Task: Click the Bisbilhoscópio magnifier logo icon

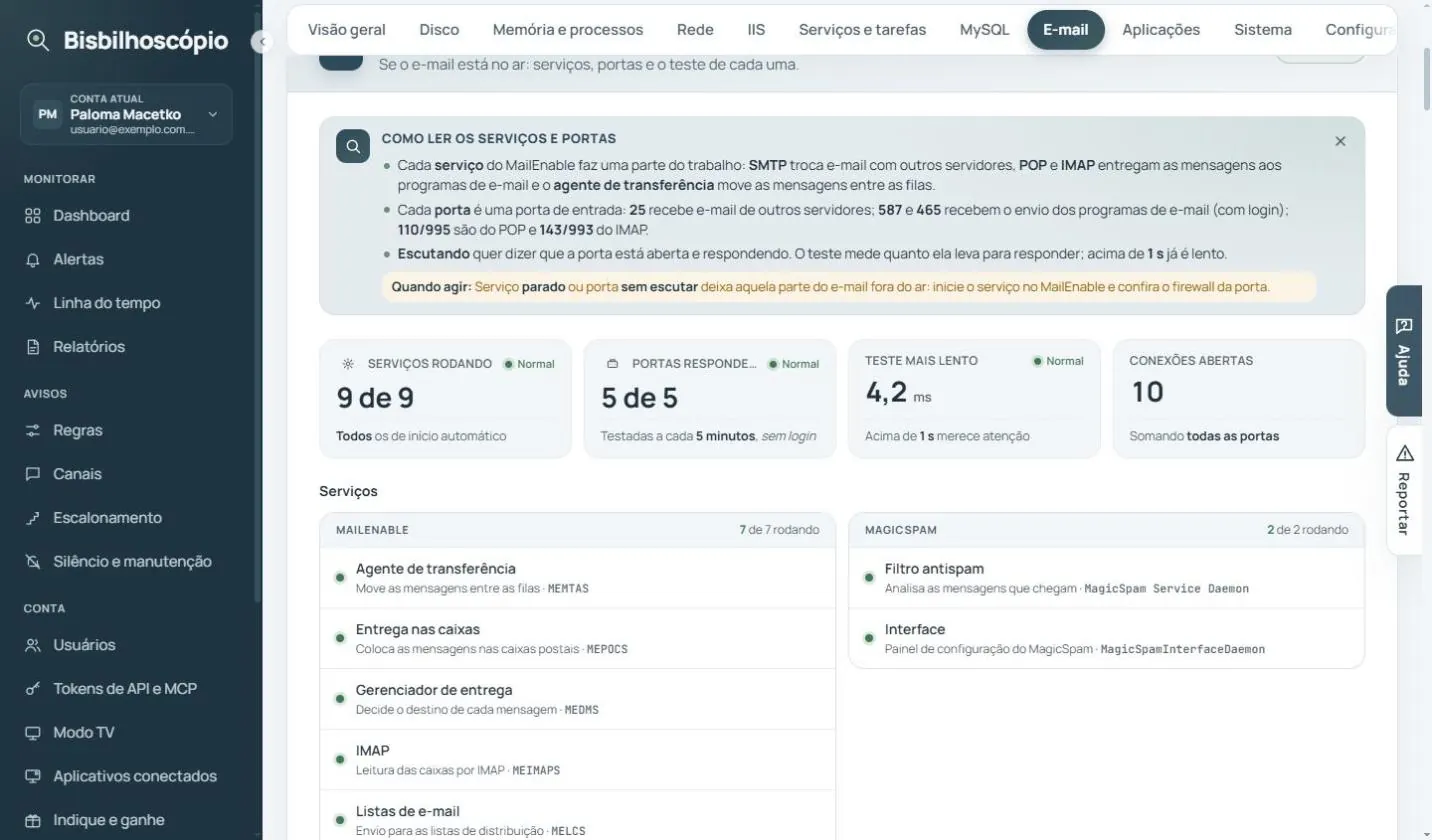Action: click(38, 41)
